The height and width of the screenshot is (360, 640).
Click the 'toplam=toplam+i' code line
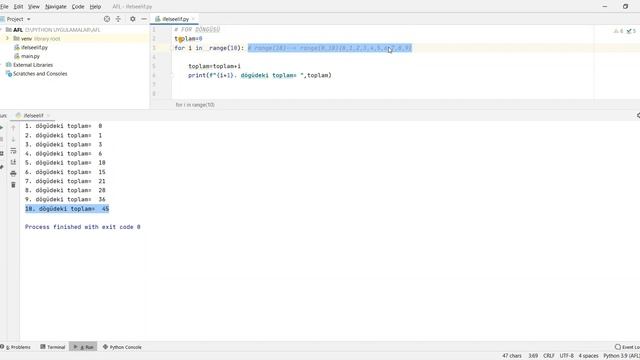click(x=214, y=66)
